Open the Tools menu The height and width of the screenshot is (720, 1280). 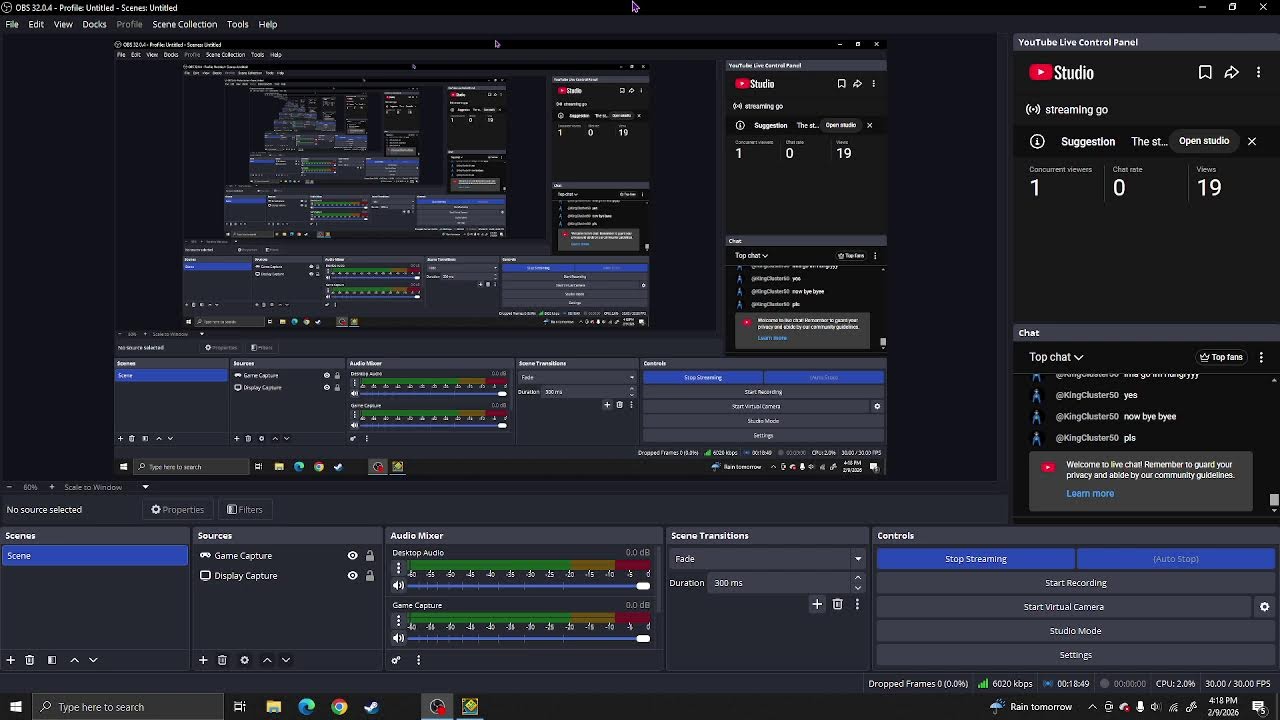point(237,24)
